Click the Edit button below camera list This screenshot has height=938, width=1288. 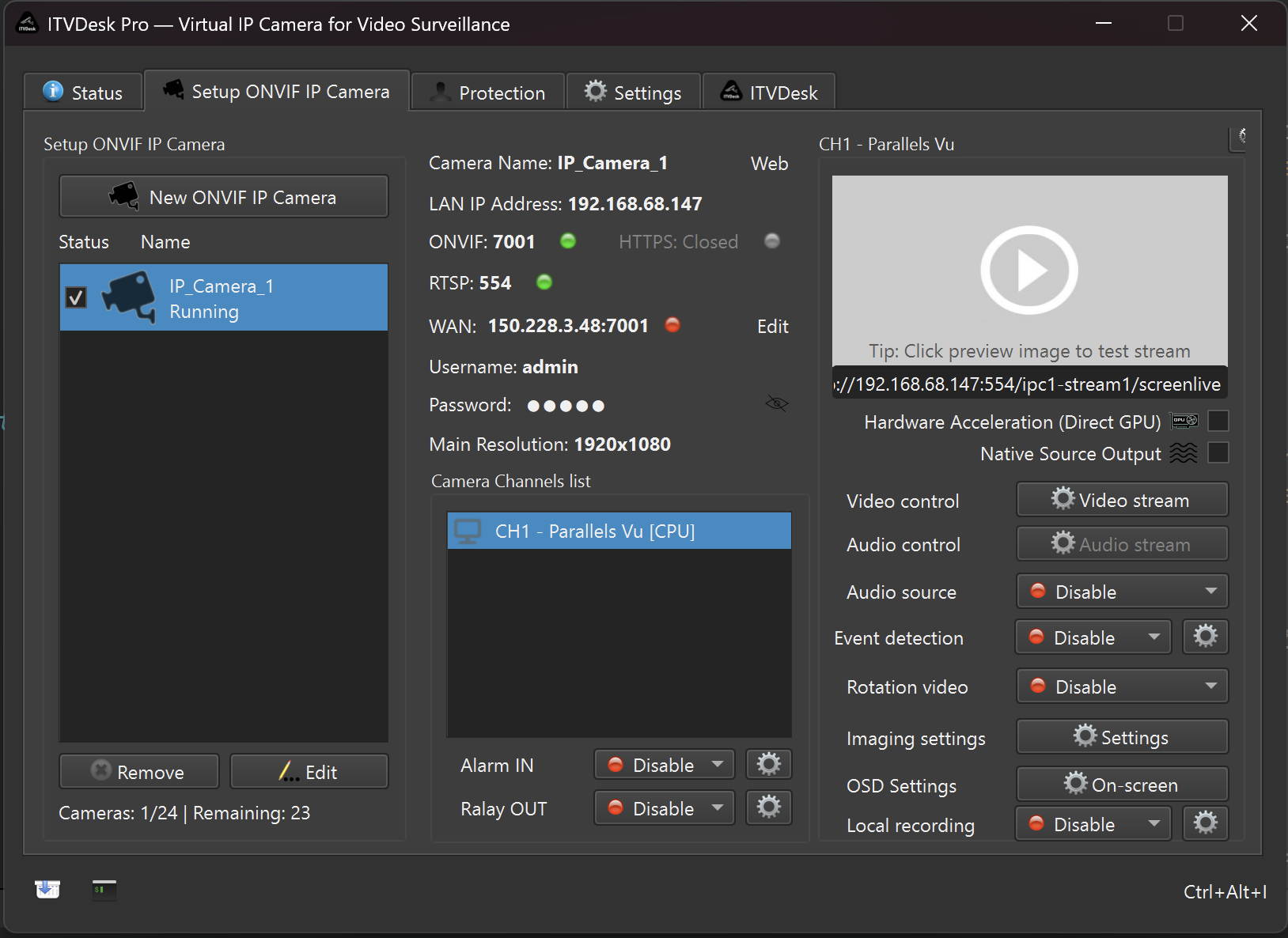(309, 772)
